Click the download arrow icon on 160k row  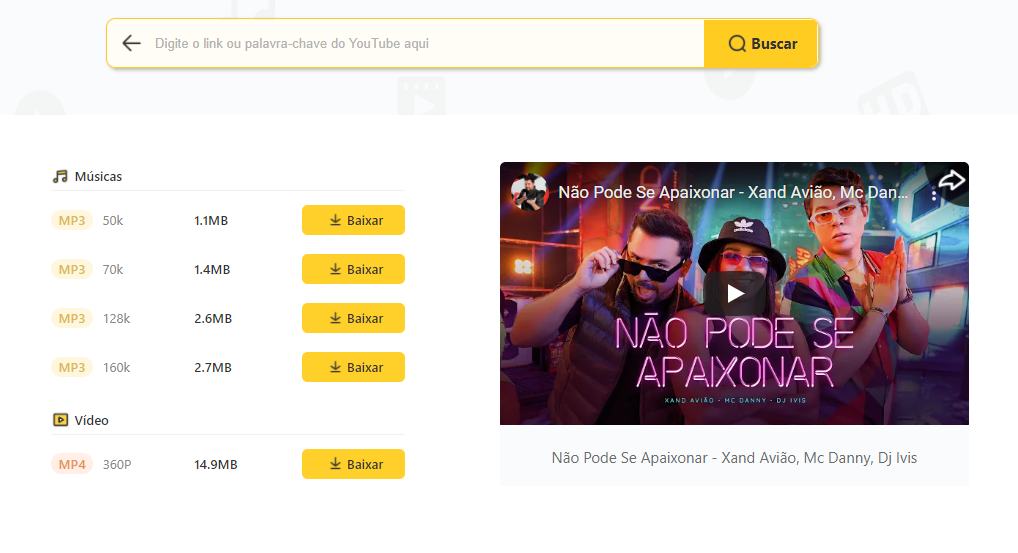click(335, 367)
